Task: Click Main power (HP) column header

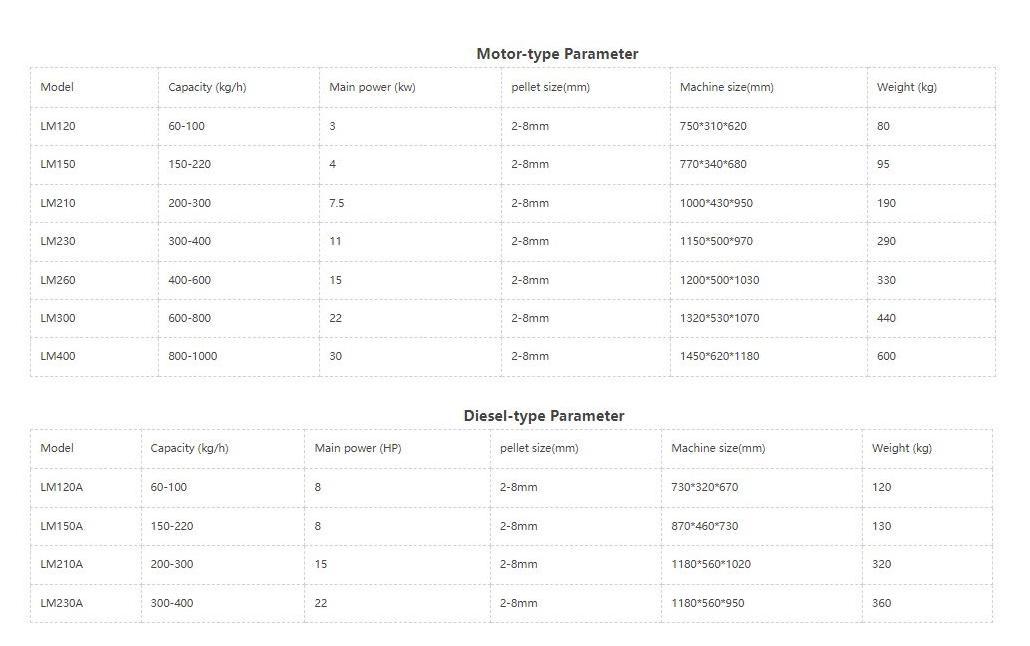Action: coord(397,449)
